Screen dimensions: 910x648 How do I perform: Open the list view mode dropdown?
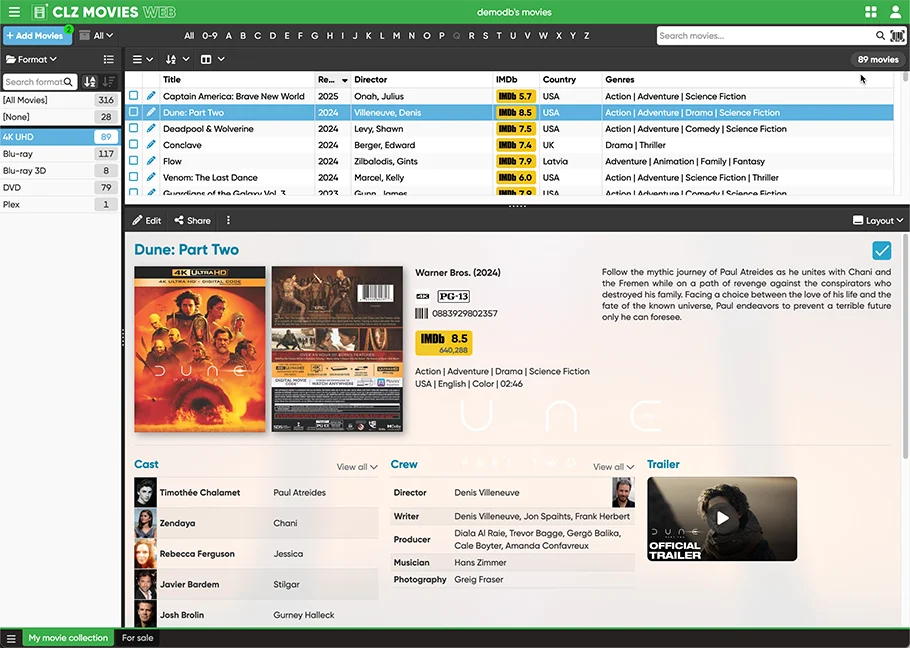click(142, 59)
